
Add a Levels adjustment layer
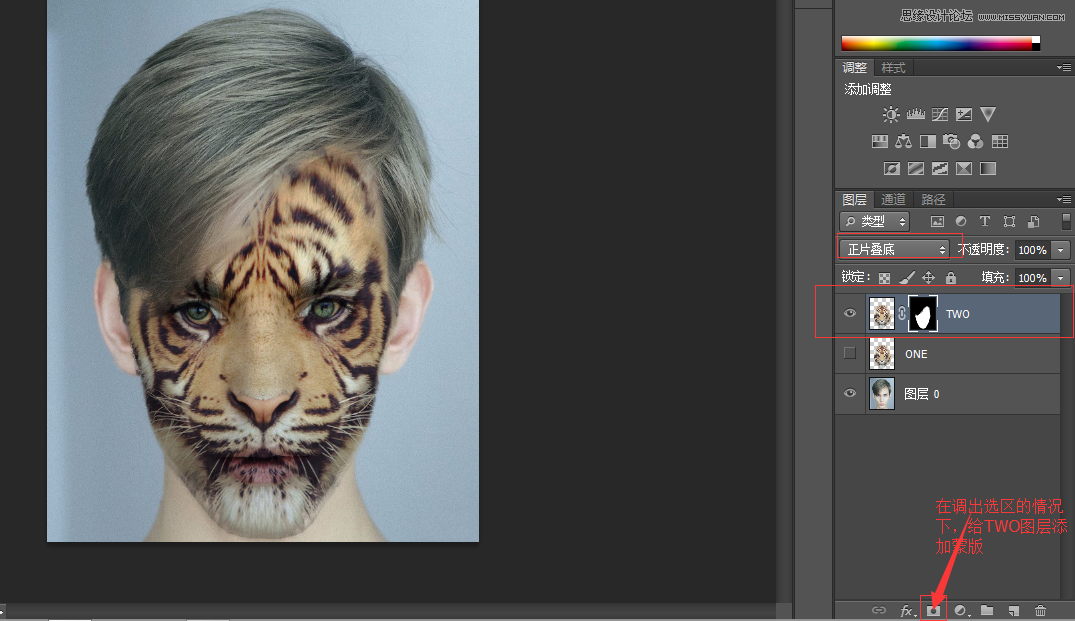[x=915, y=114]
